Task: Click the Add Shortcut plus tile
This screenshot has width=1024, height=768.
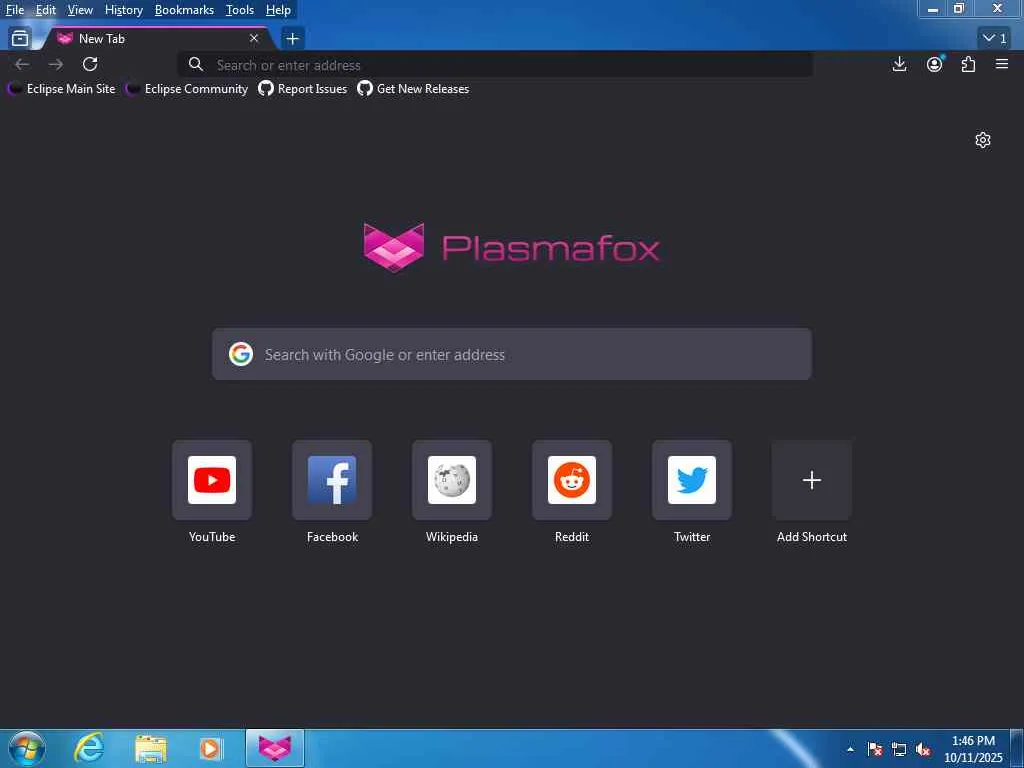Action: click(812, 480)
